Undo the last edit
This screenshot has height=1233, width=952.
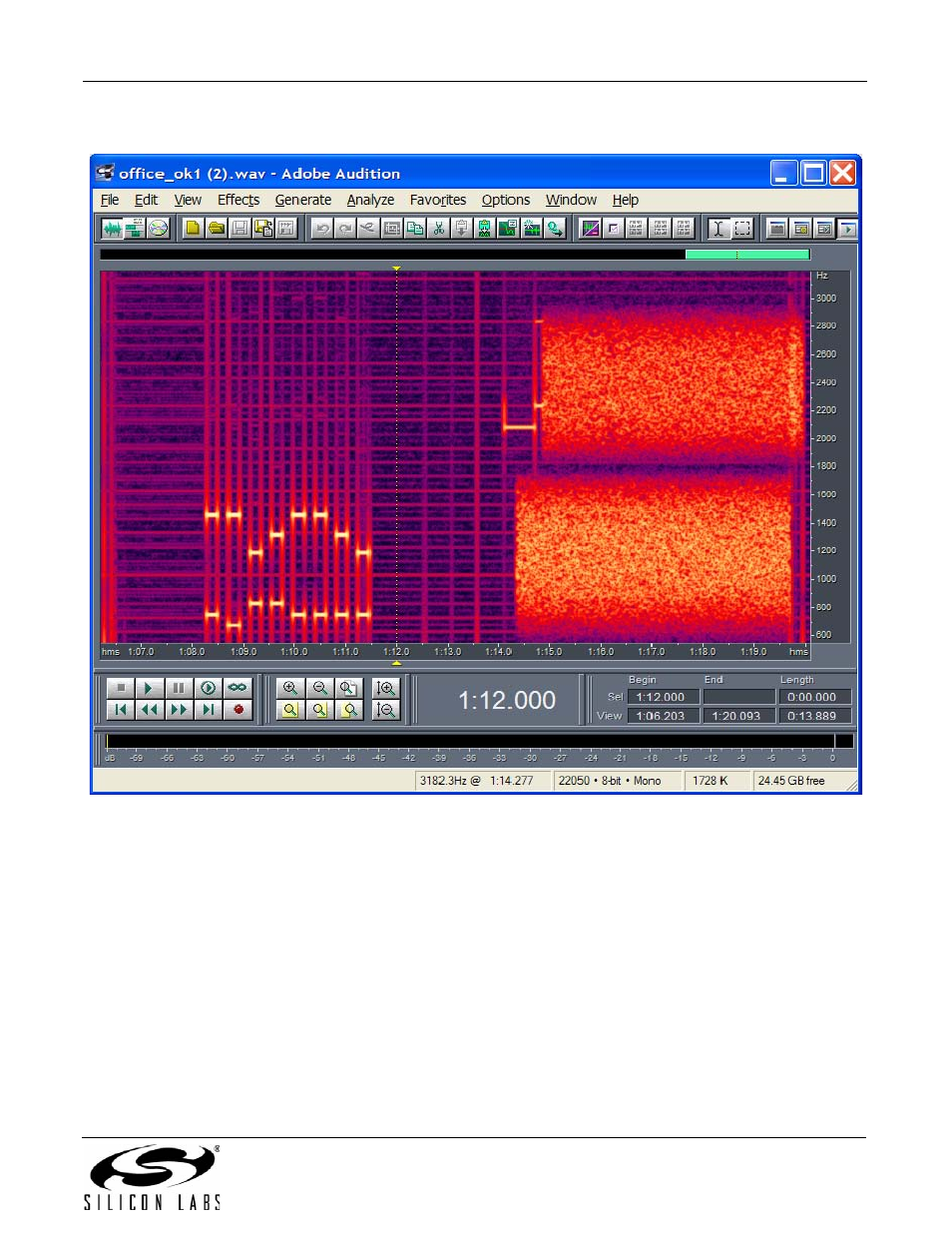click(321, 228)
